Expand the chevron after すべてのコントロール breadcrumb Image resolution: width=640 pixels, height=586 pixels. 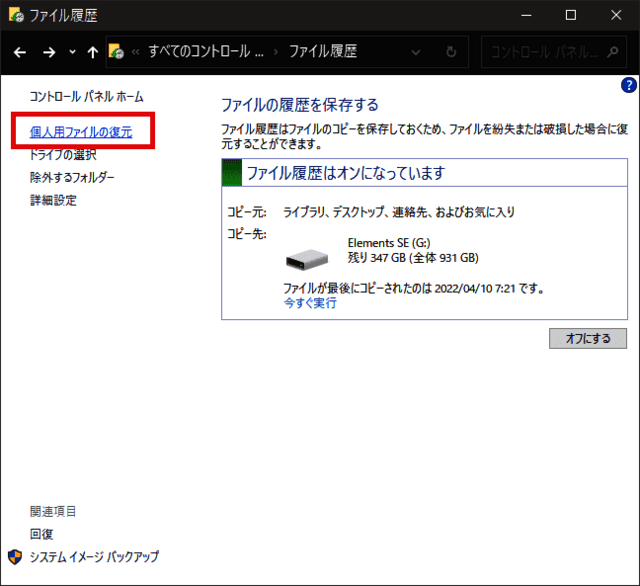tap(275, 52)
